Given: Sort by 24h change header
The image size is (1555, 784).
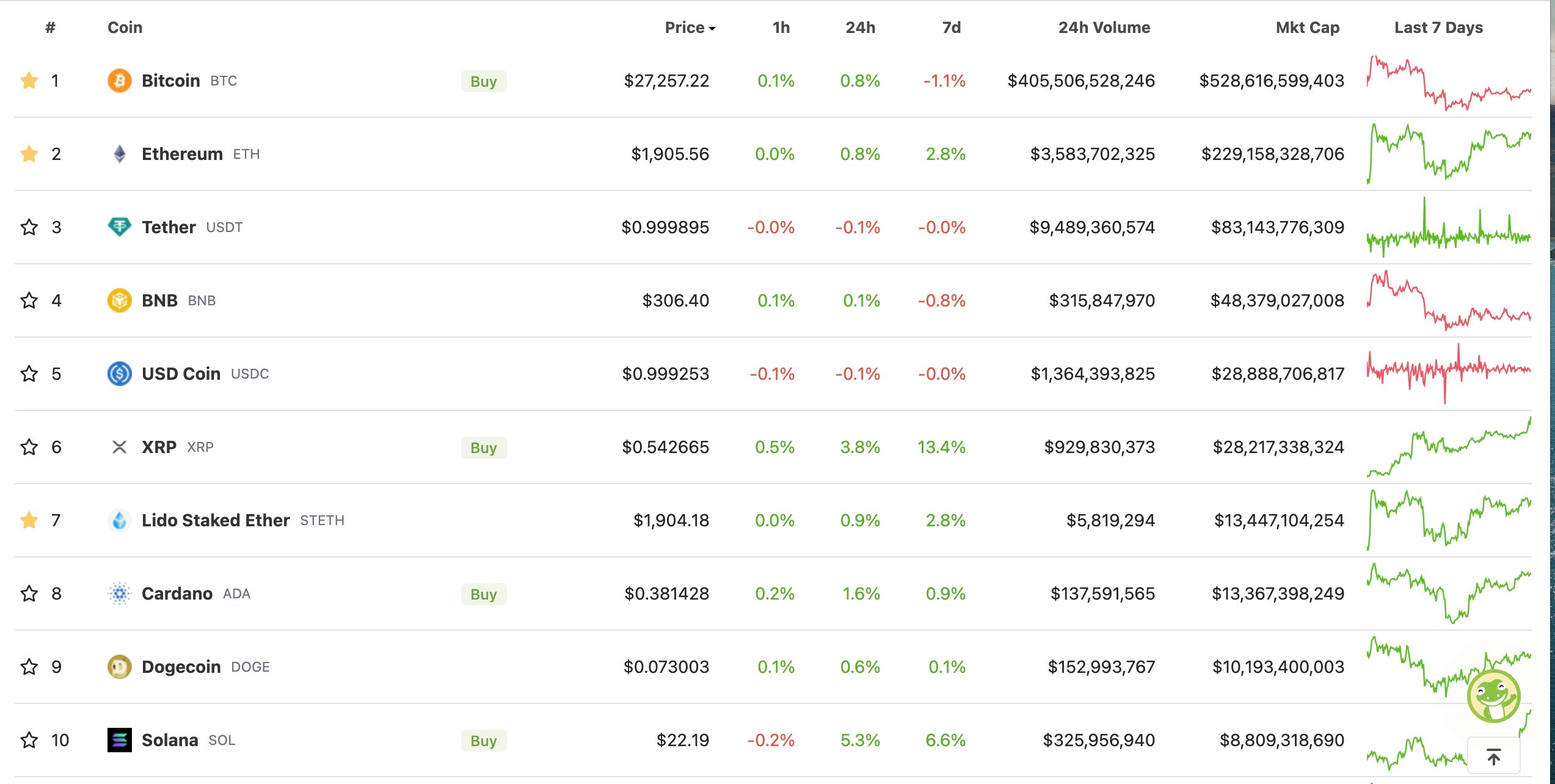Looking at the screenshot, I should [x=860, y=27].
